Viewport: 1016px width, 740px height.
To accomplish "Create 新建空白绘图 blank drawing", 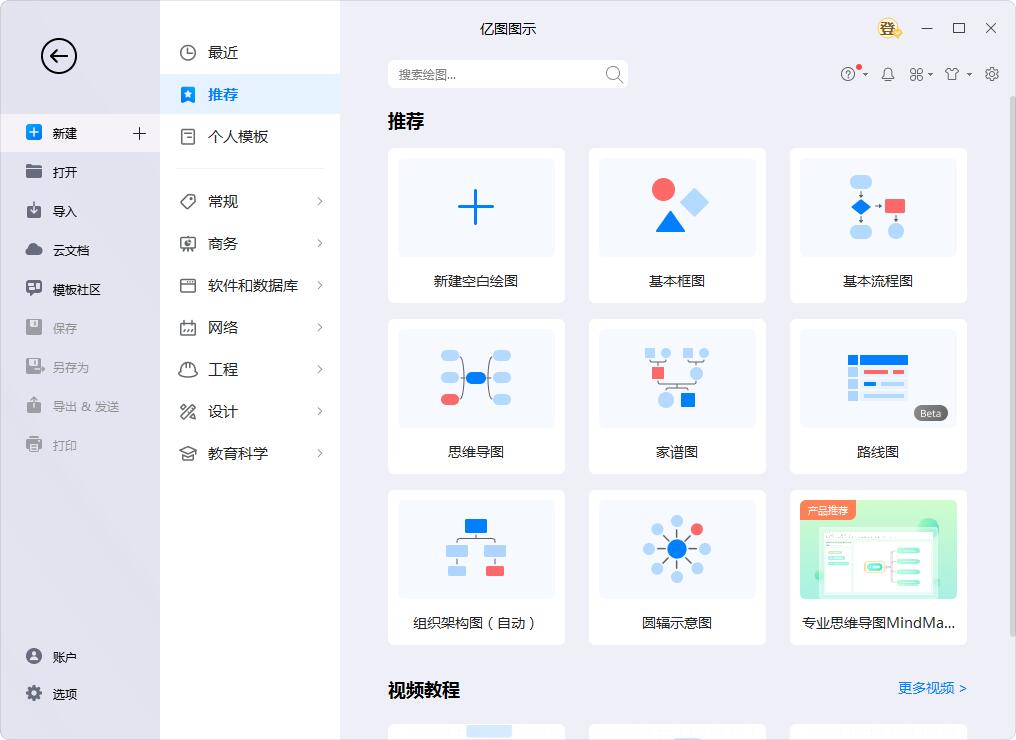I will point(476,225).
